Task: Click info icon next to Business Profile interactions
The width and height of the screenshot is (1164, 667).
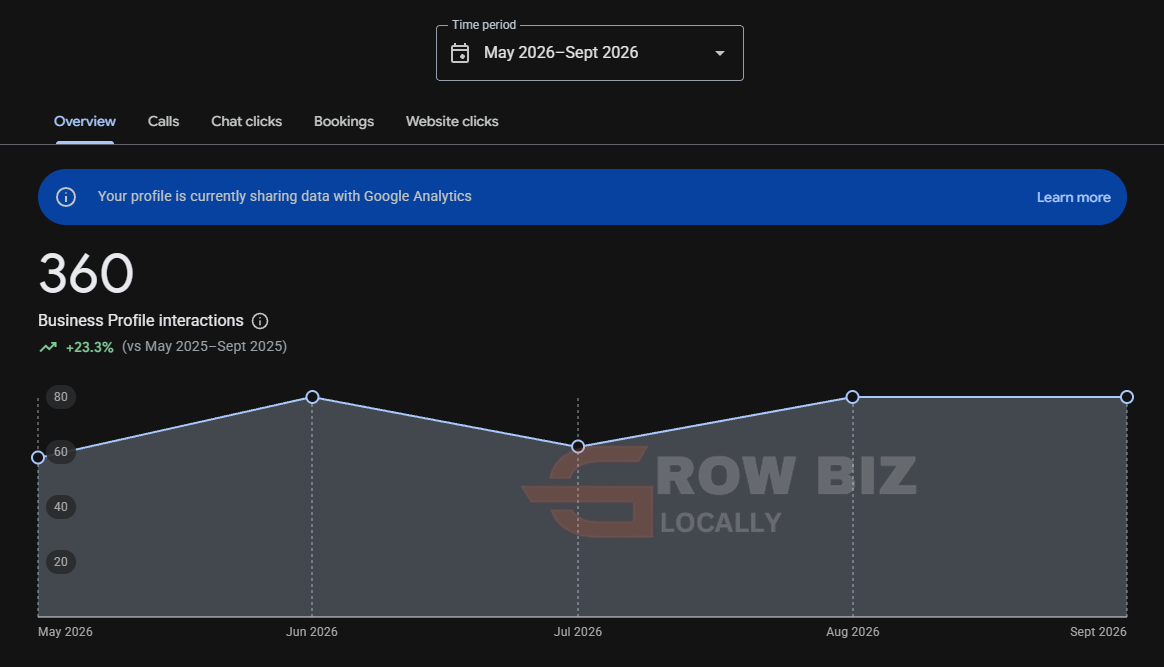Action: 260,321
